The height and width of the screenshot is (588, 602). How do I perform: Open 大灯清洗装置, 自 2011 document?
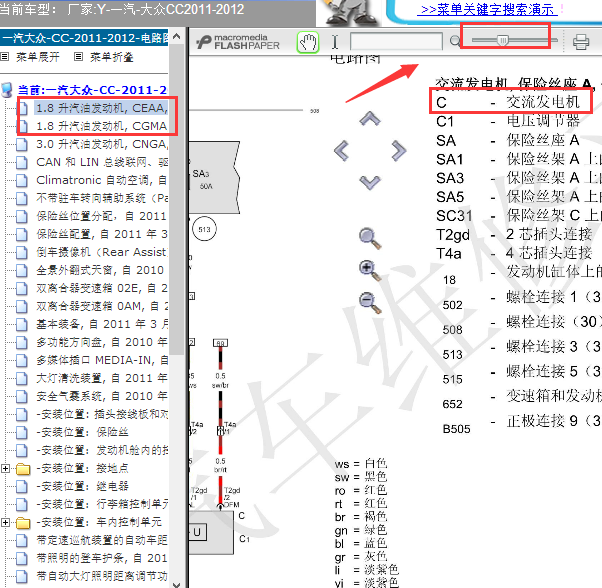(102, 378)
